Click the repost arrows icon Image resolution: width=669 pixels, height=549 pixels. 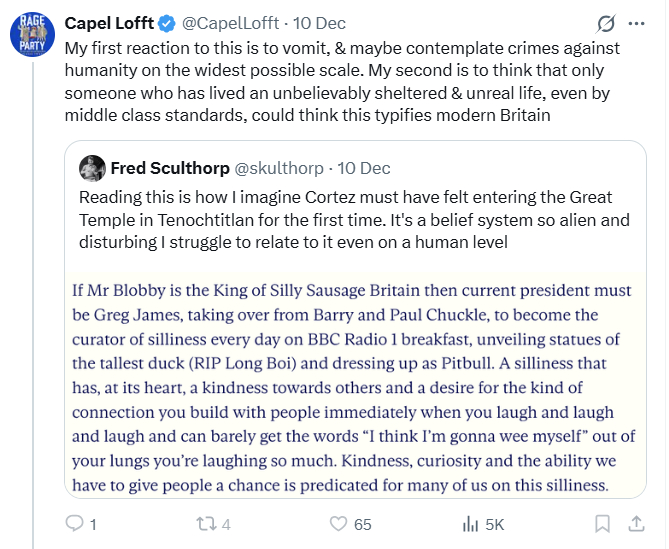pos(205,523)
